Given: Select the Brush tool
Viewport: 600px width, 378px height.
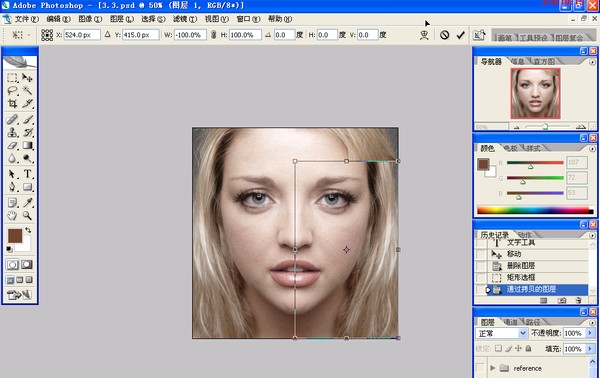Looking at the screenshot, I should tap(27, 119).
